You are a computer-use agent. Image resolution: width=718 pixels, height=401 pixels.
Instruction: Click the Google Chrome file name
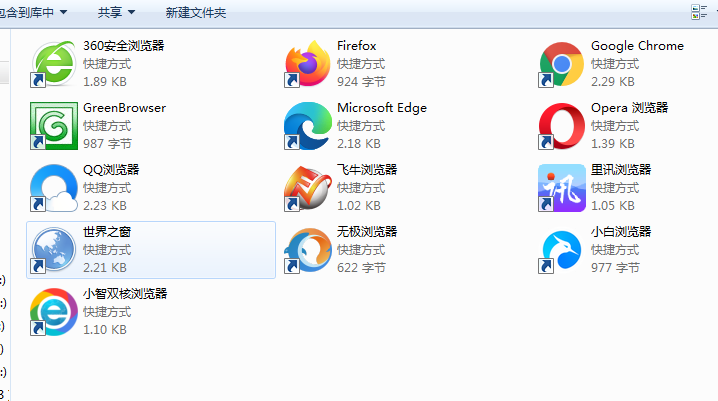click(637, 46)
